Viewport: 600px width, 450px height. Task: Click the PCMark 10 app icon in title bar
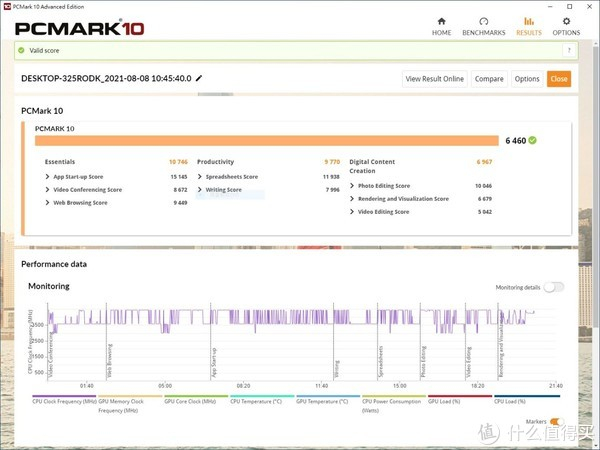(7, 7)
